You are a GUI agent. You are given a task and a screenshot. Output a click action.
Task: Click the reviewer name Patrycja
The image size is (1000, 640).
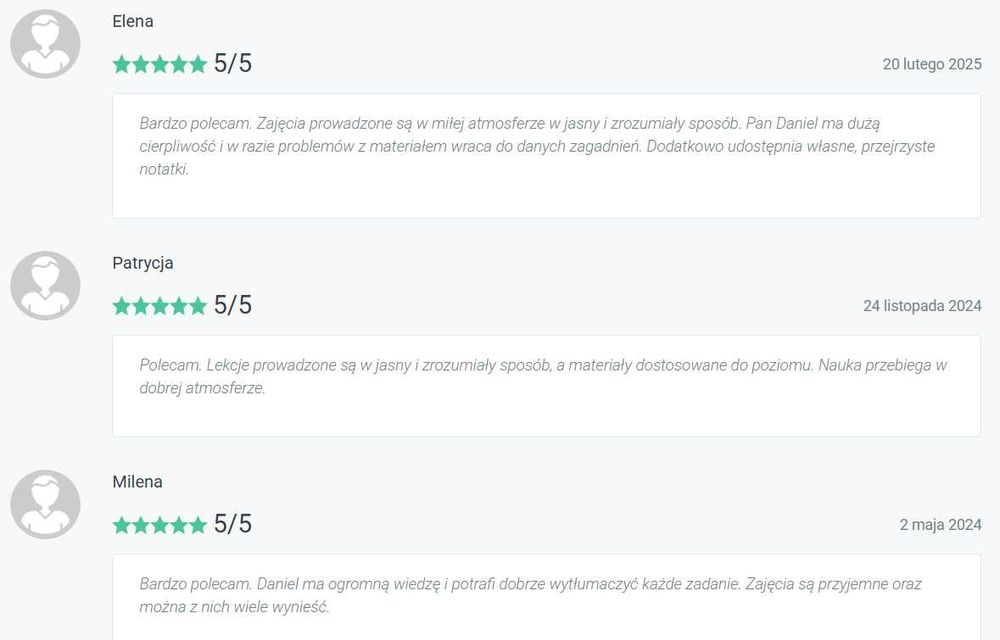click(143, 263)
